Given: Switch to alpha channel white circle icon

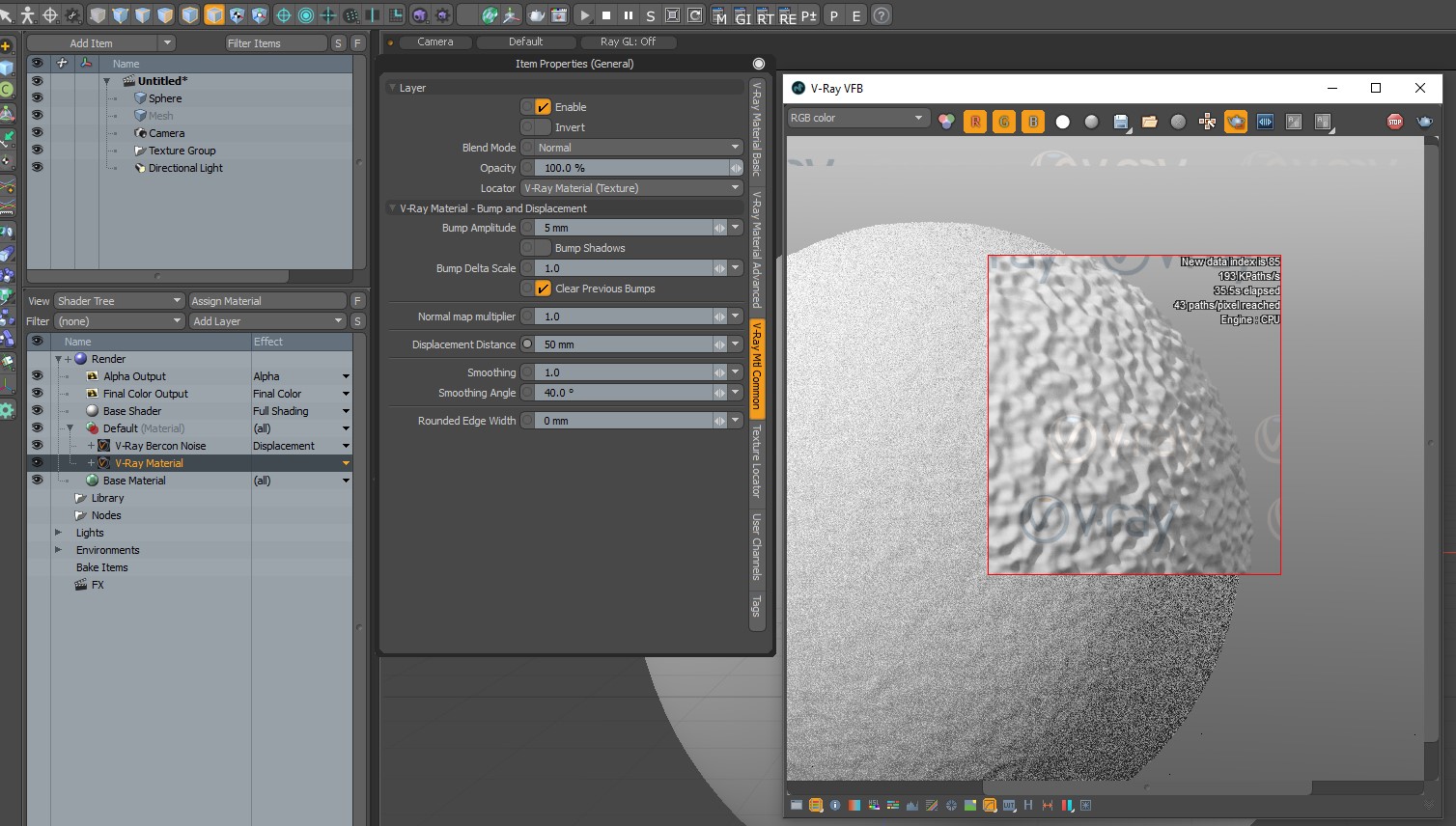Looking at the screenshot, I should (1062, 122).
